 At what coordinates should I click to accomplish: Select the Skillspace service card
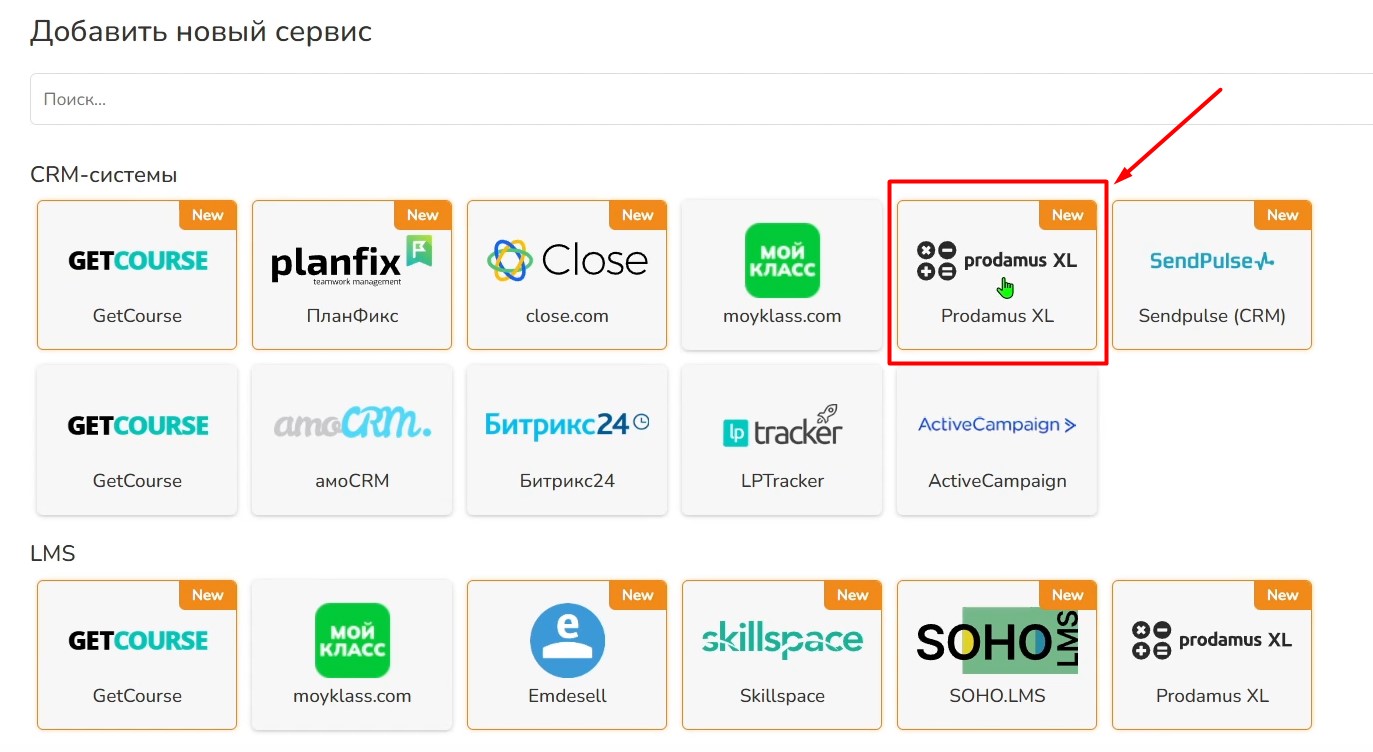pyautogui.click(x=782, y=655)
